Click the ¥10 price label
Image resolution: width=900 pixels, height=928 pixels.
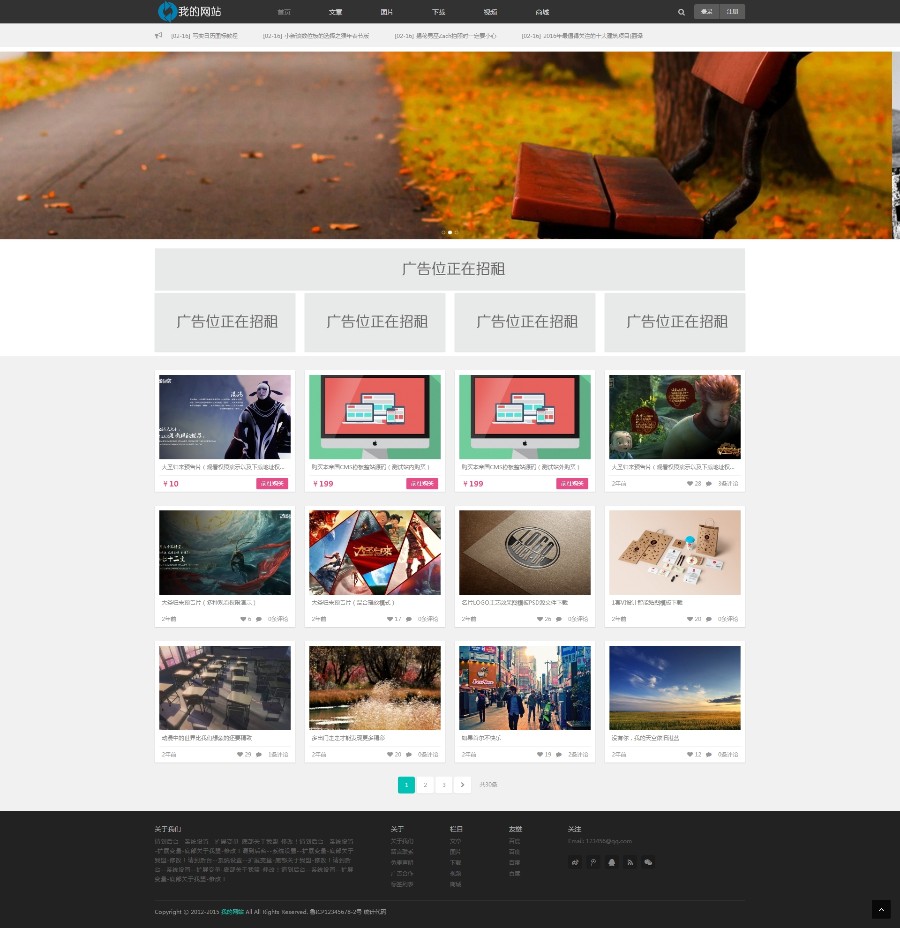tap(171, 484)
